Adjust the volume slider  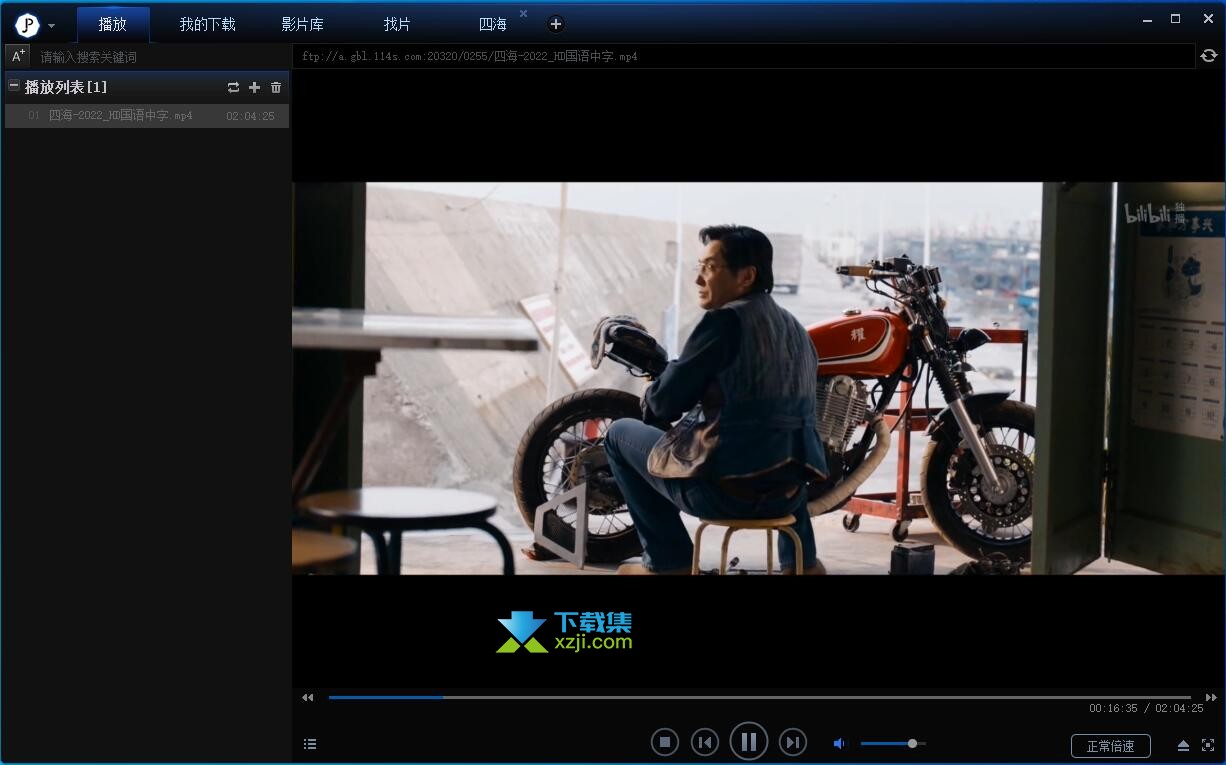coord(893,743)
